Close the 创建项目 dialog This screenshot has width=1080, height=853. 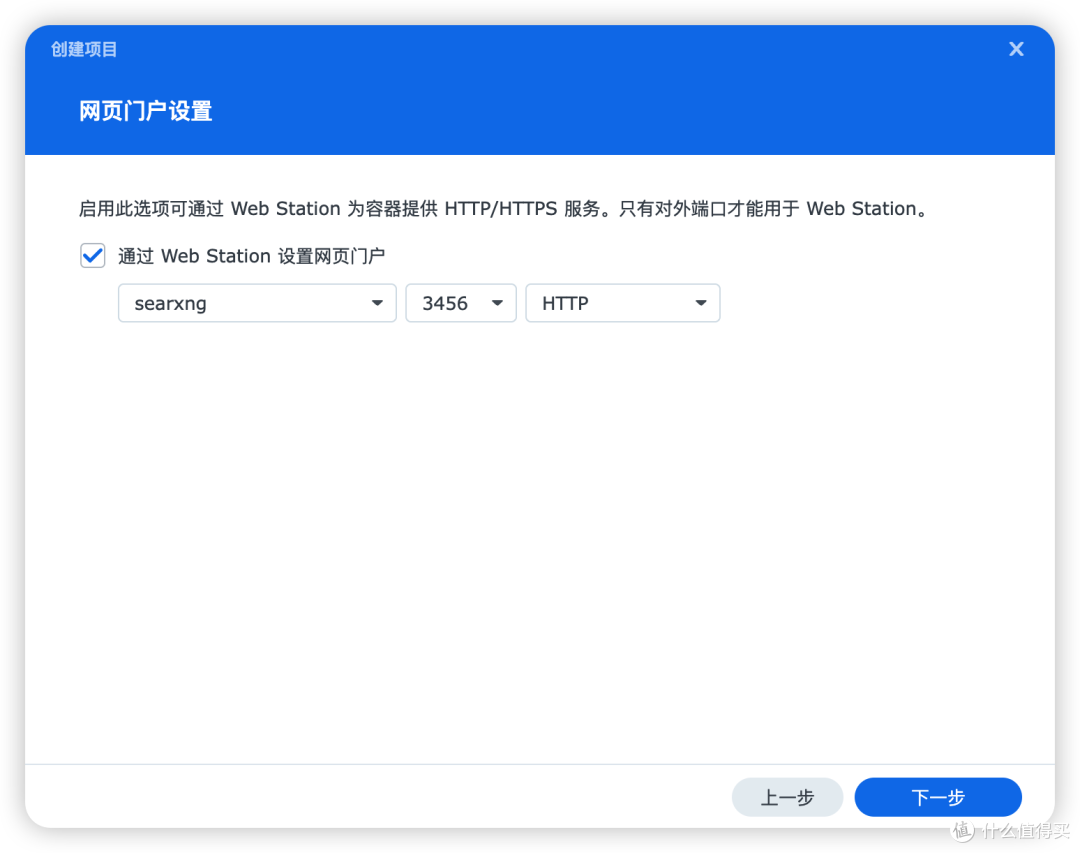tap(1016, 49)
